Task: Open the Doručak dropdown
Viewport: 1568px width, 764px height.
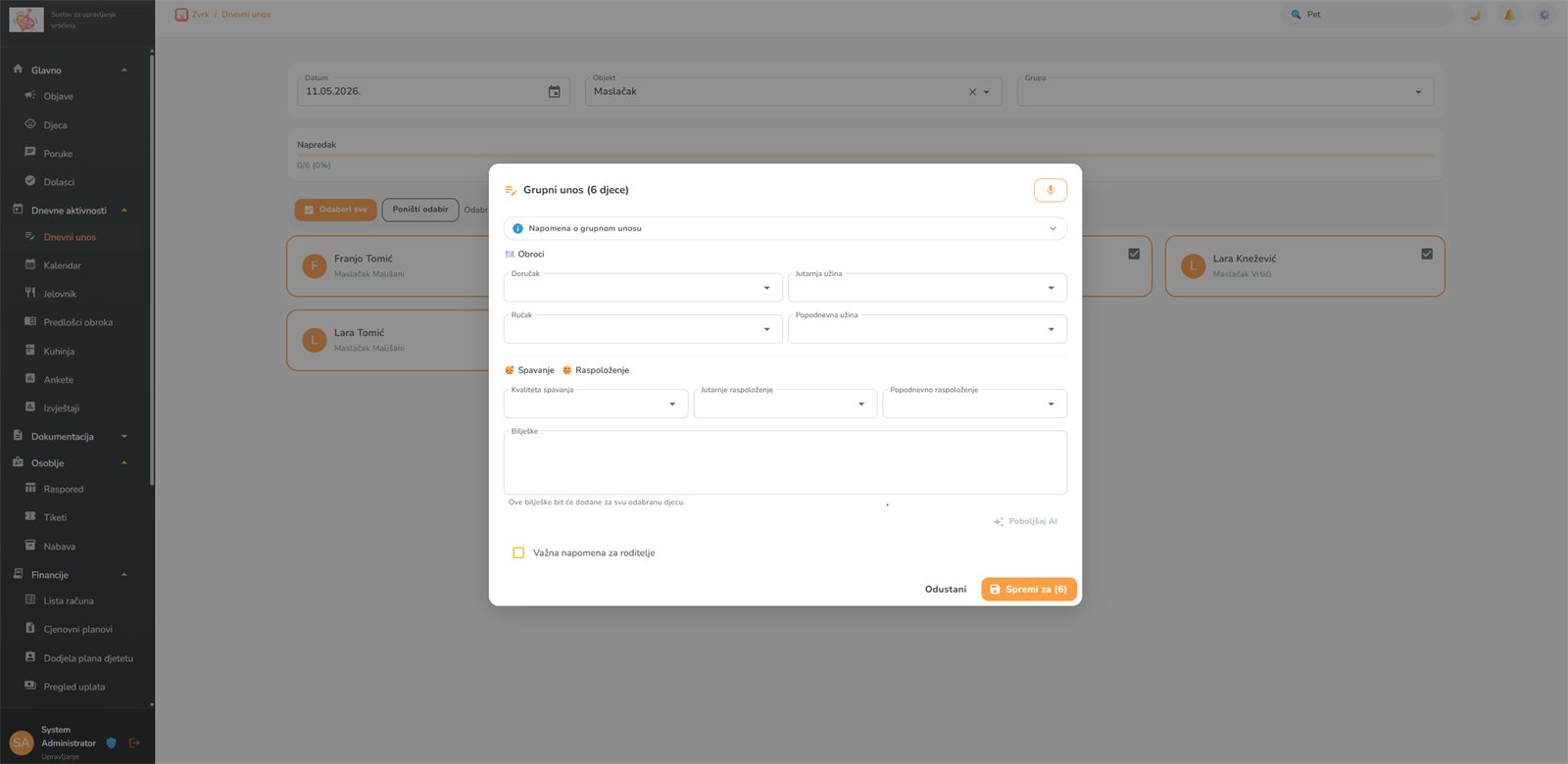Action: [643, 288]
